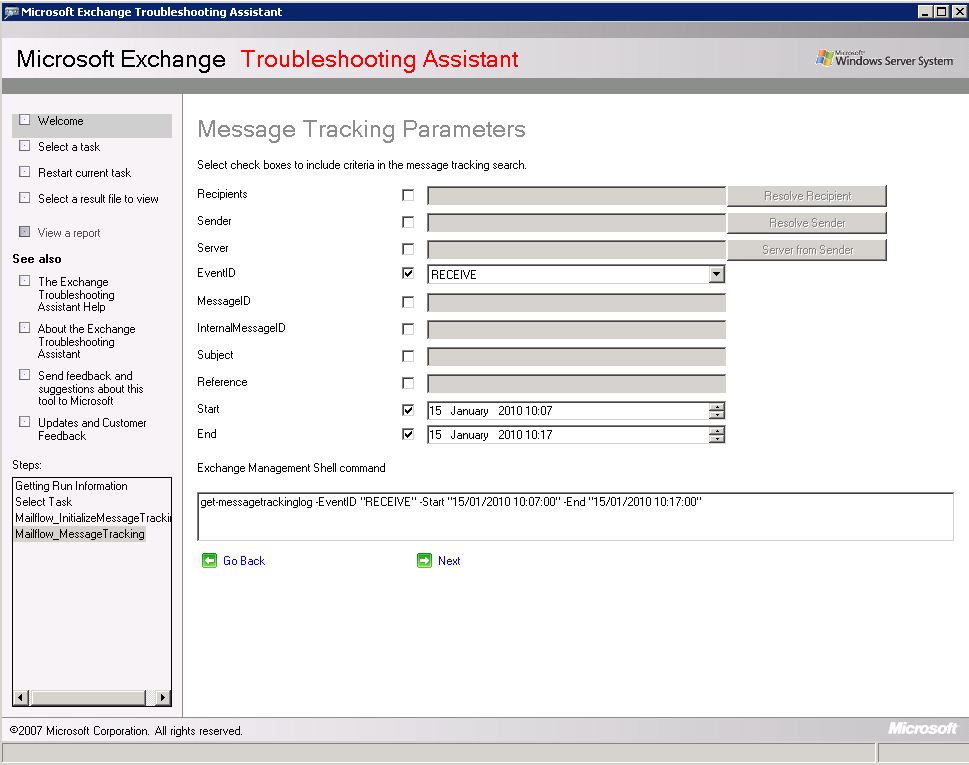Click the green Next arrow icon

pos(425,560)
